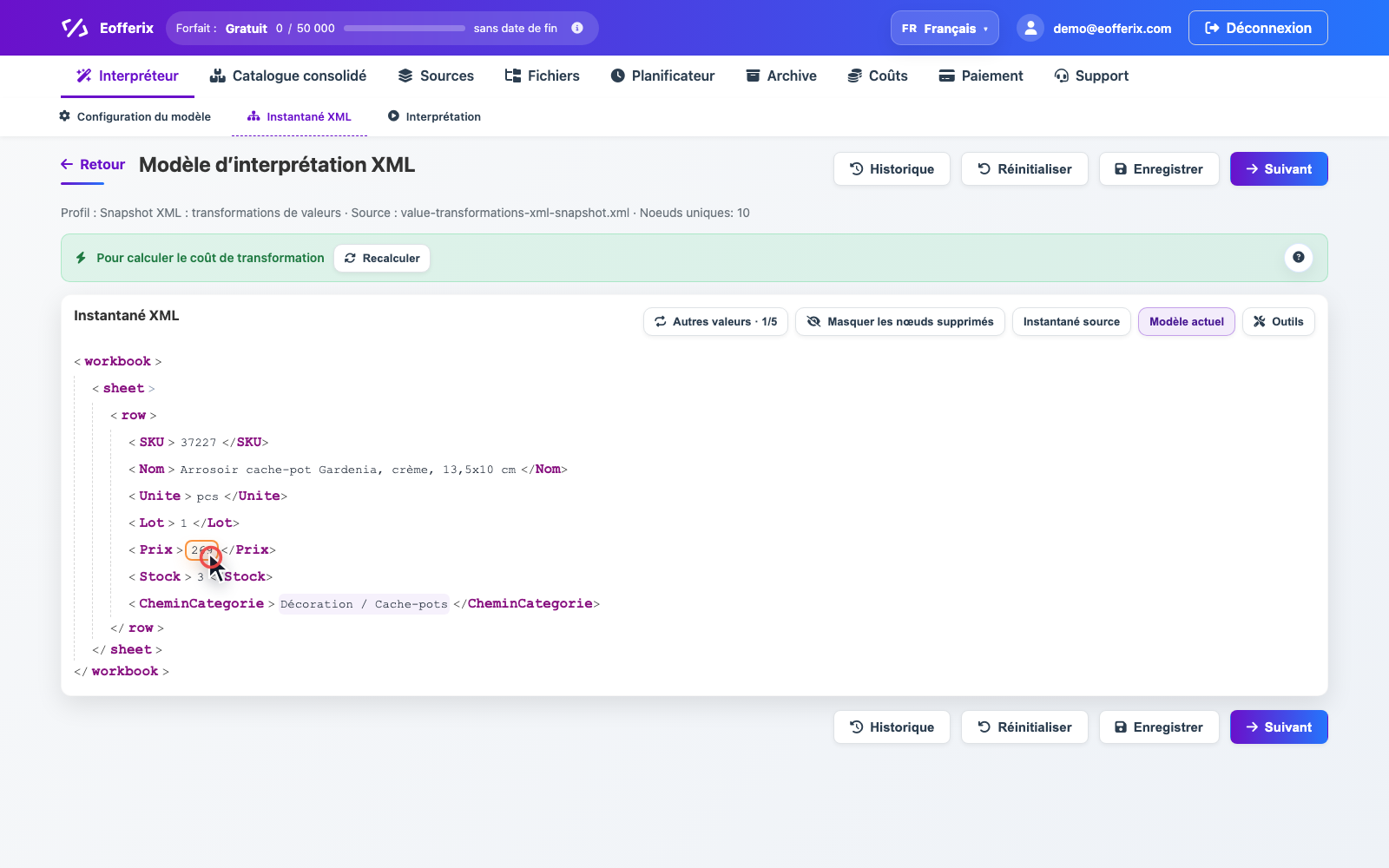Select Configuration du modèle sub-tab
The height and width of the screenshot is (868, 1389).
click(x=135, y=116)
